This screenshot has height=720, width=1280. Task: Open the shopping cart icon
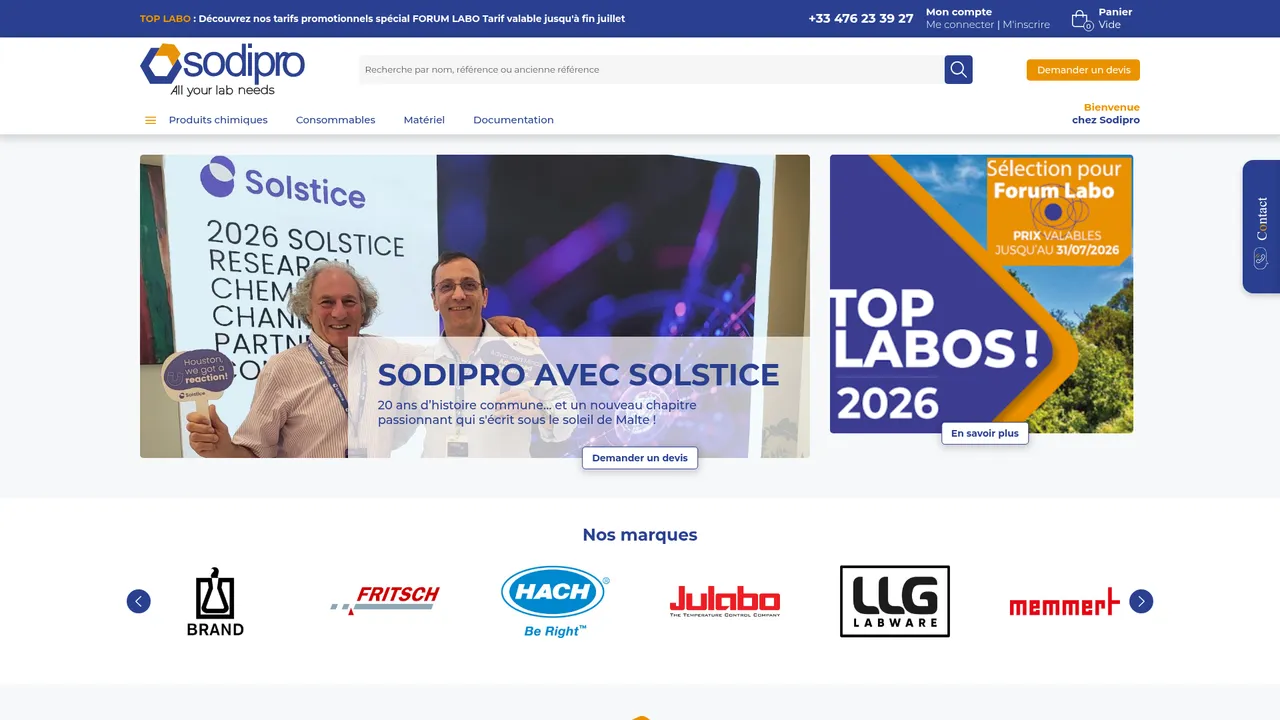pyautogui.click(x=1080, y=19)
